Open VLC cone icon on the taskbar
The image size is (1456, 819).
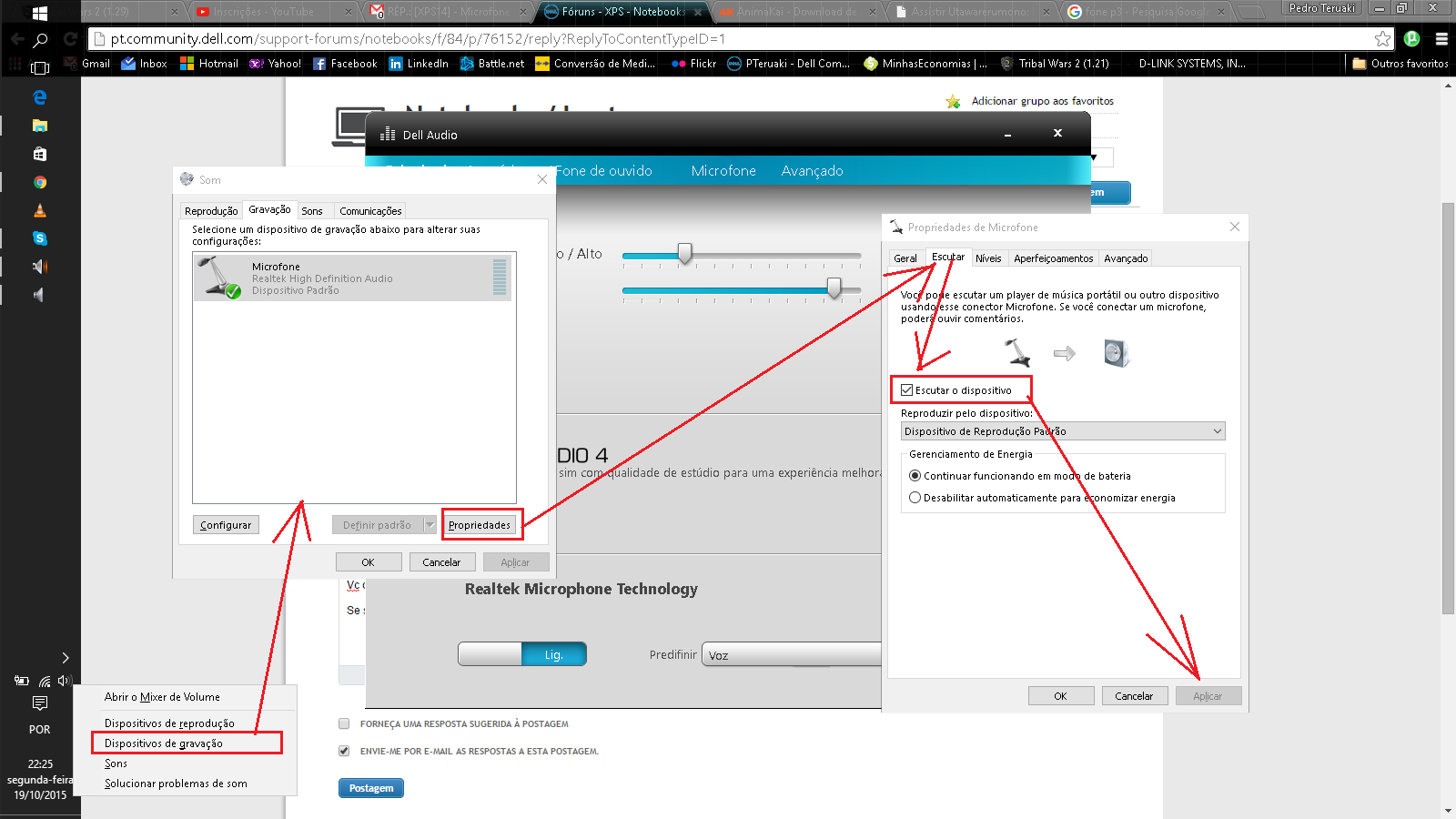pyautogui.click(x=39, y=210)
